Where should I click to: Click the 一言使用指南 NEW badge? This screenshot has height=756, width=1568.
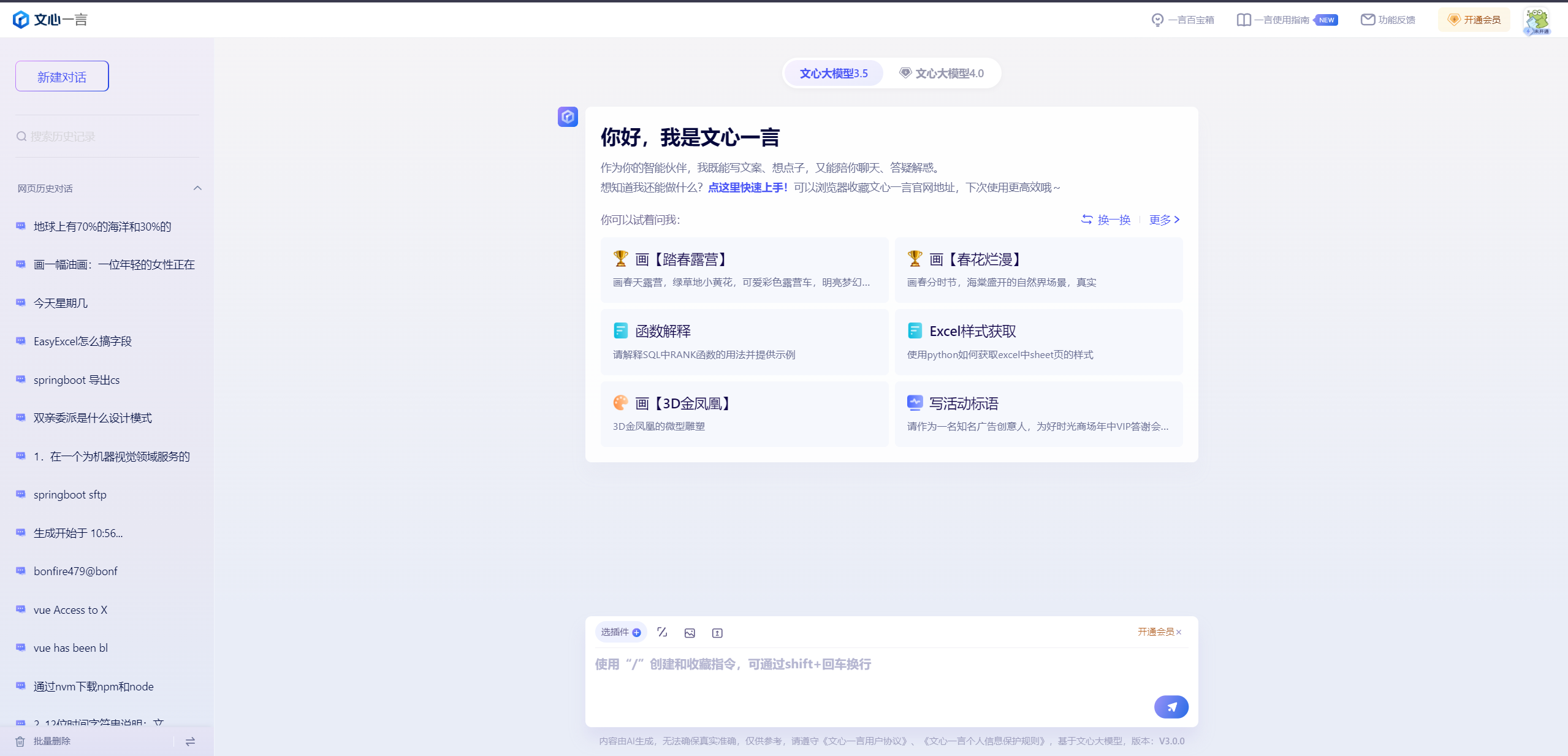[x=1326, y=20]
